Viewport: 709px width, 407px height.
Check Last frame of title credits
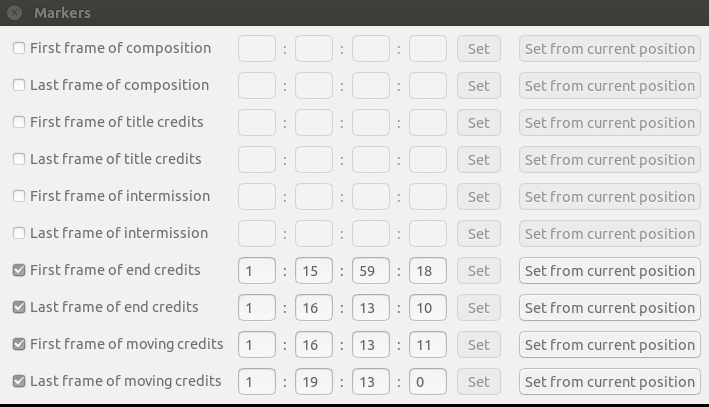pyautogui.click(x=19, y=159)
